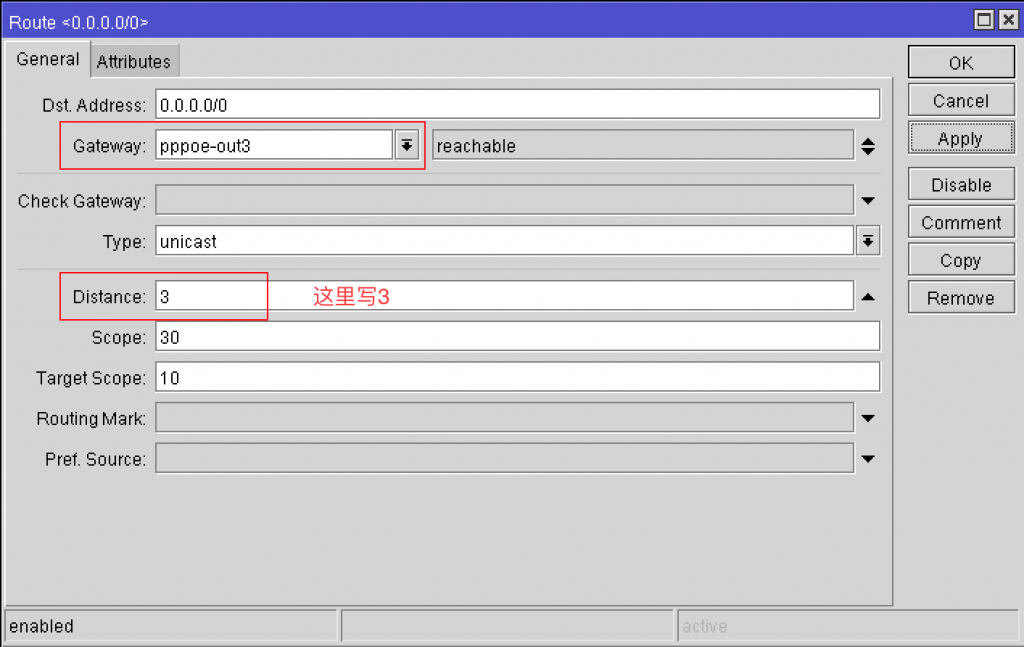This screenshot has height=647, width=1024.
Task: Click the Route <0.0.0.0/0> title
Action: coord(79,22)
